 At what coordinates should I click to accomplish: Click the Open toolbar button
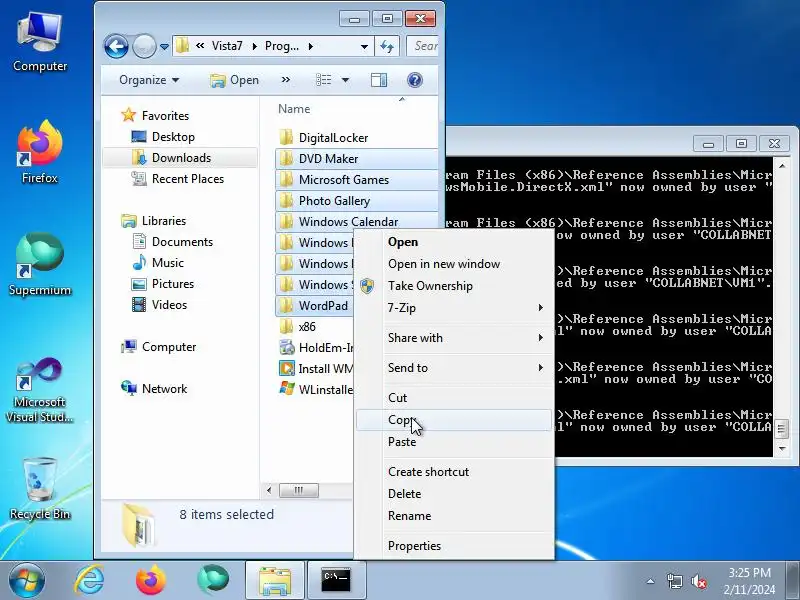pos(235,80)
